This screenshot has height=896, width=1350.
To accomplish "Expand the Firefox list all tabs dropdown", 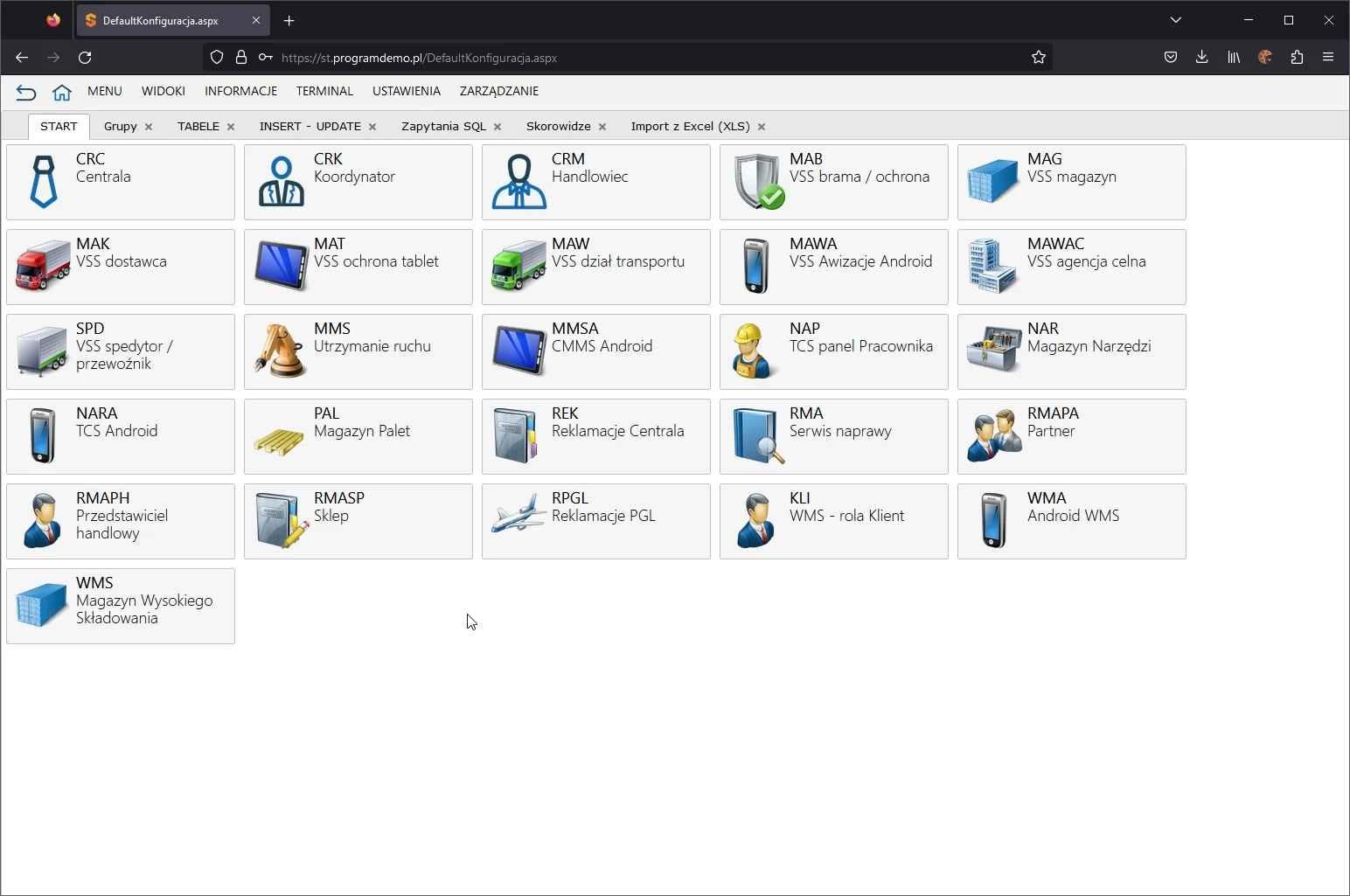I will [1175, 20].
